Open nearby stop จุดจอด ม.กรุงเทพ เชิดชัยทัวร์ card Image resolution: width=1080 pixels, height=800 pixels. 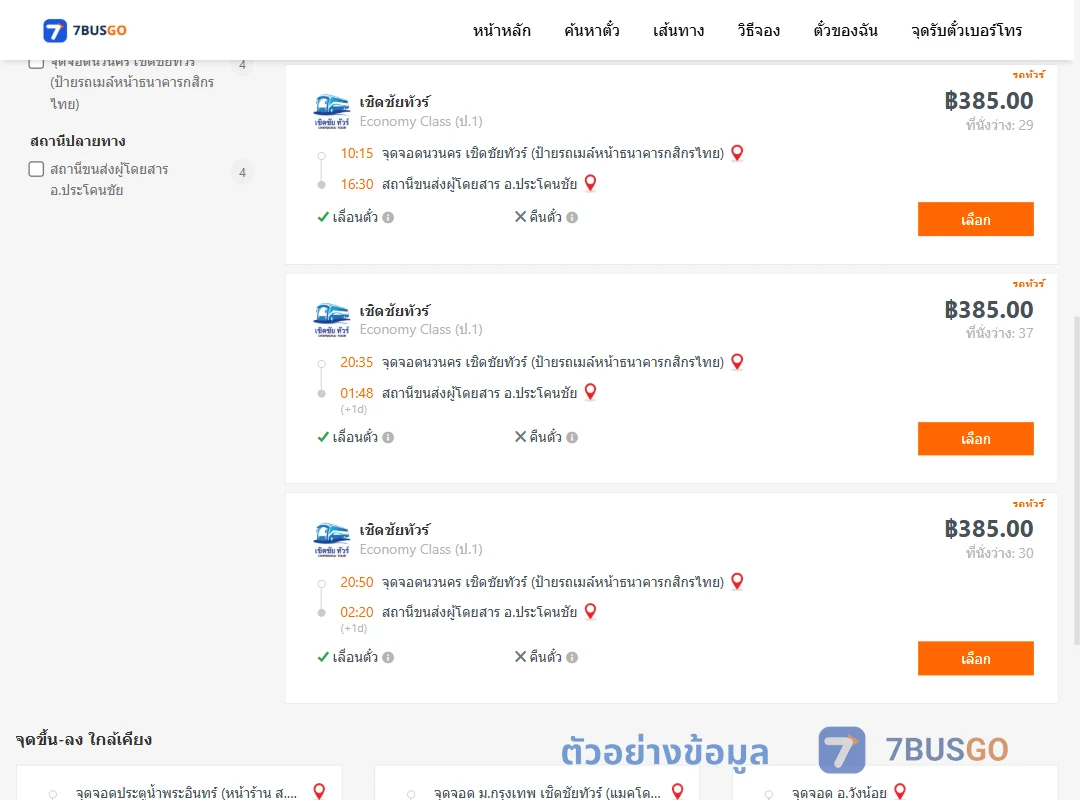(x=537, y=783)
